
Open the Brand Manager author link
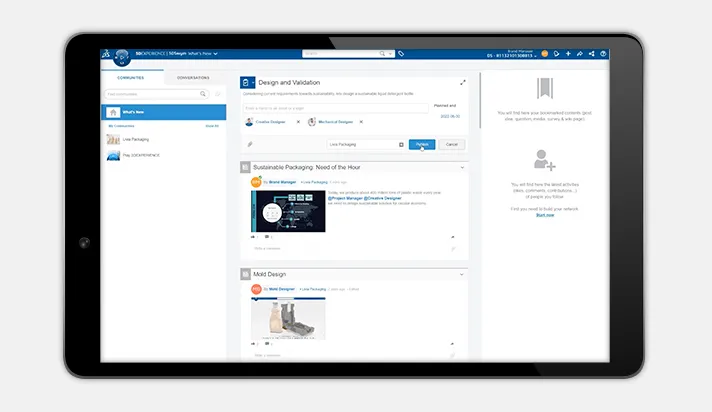(282, 182)
